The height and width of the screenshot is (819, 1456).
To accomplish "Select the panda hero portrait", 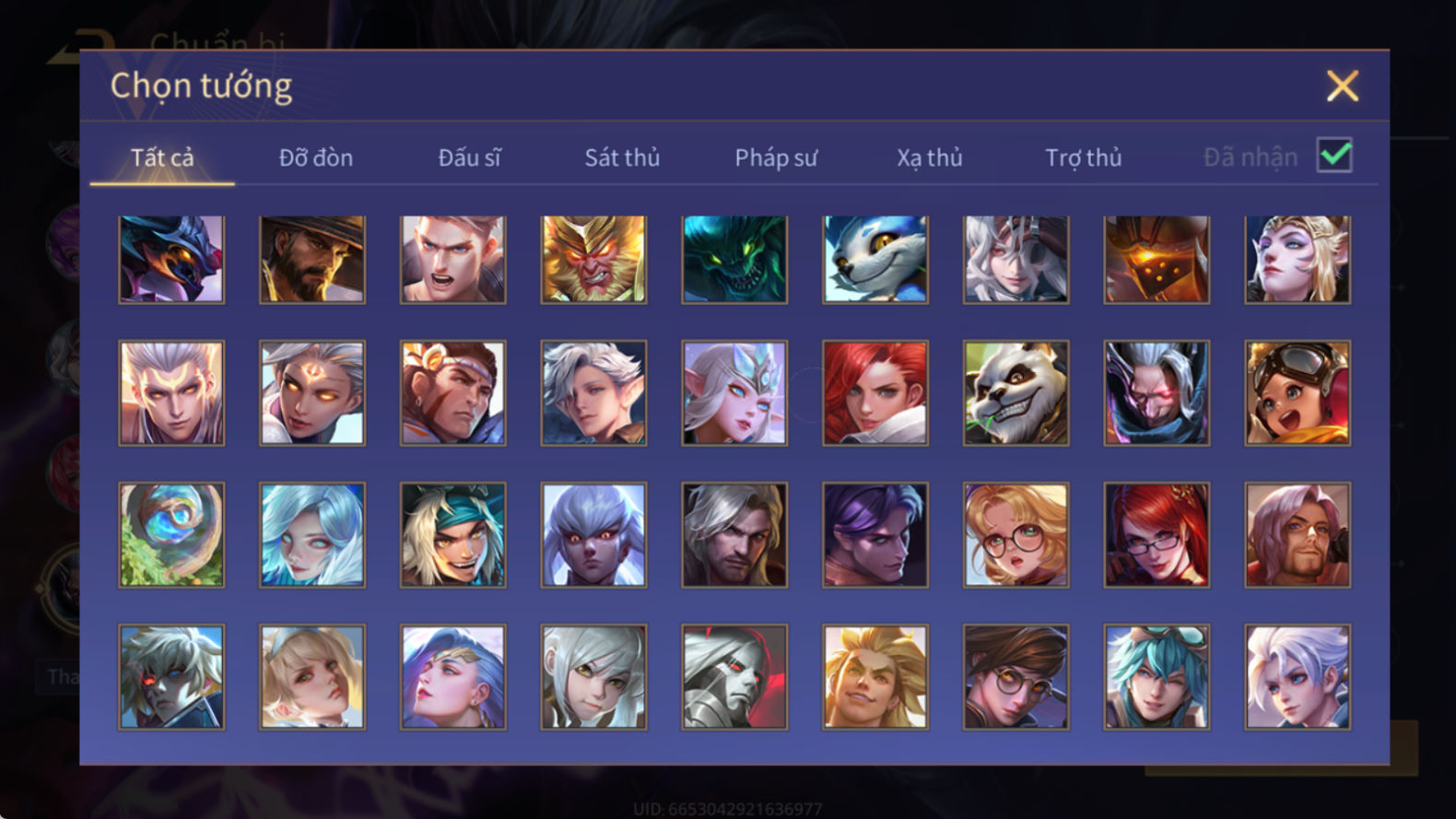I will coord(1016,393).
